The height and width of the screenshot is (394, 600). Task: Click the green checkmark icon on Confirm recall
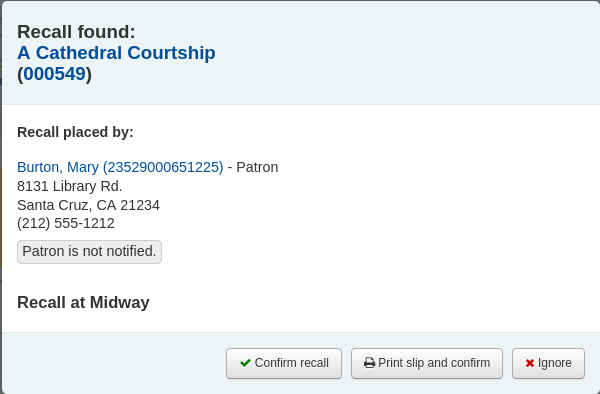pyautogui.click(x=245, y=363)
